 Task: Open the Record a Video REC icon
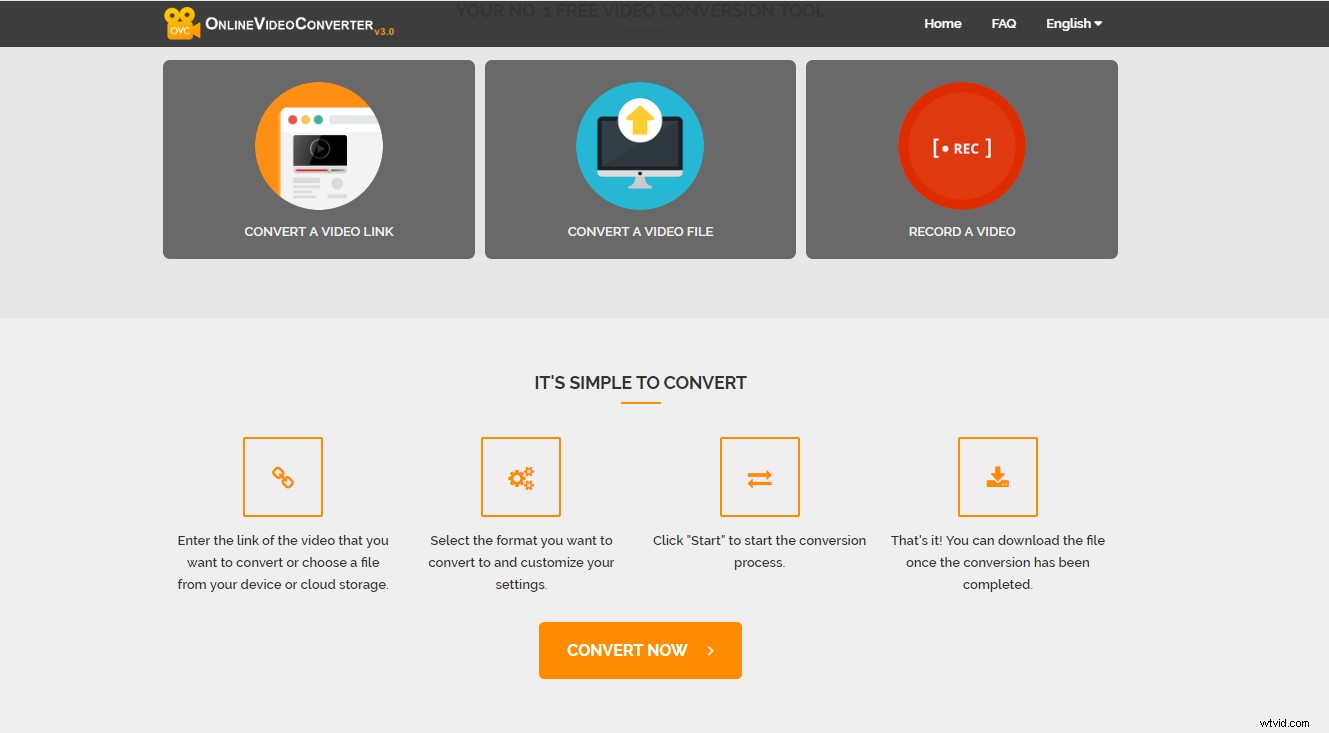coord(961,145)
